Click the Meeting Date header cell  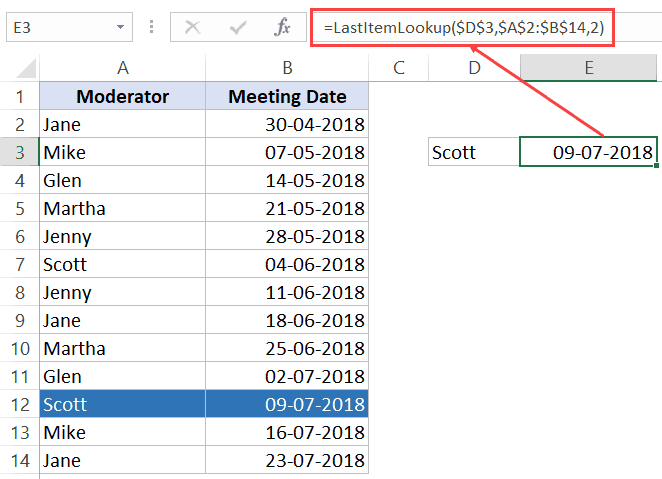tap(287, 96)
